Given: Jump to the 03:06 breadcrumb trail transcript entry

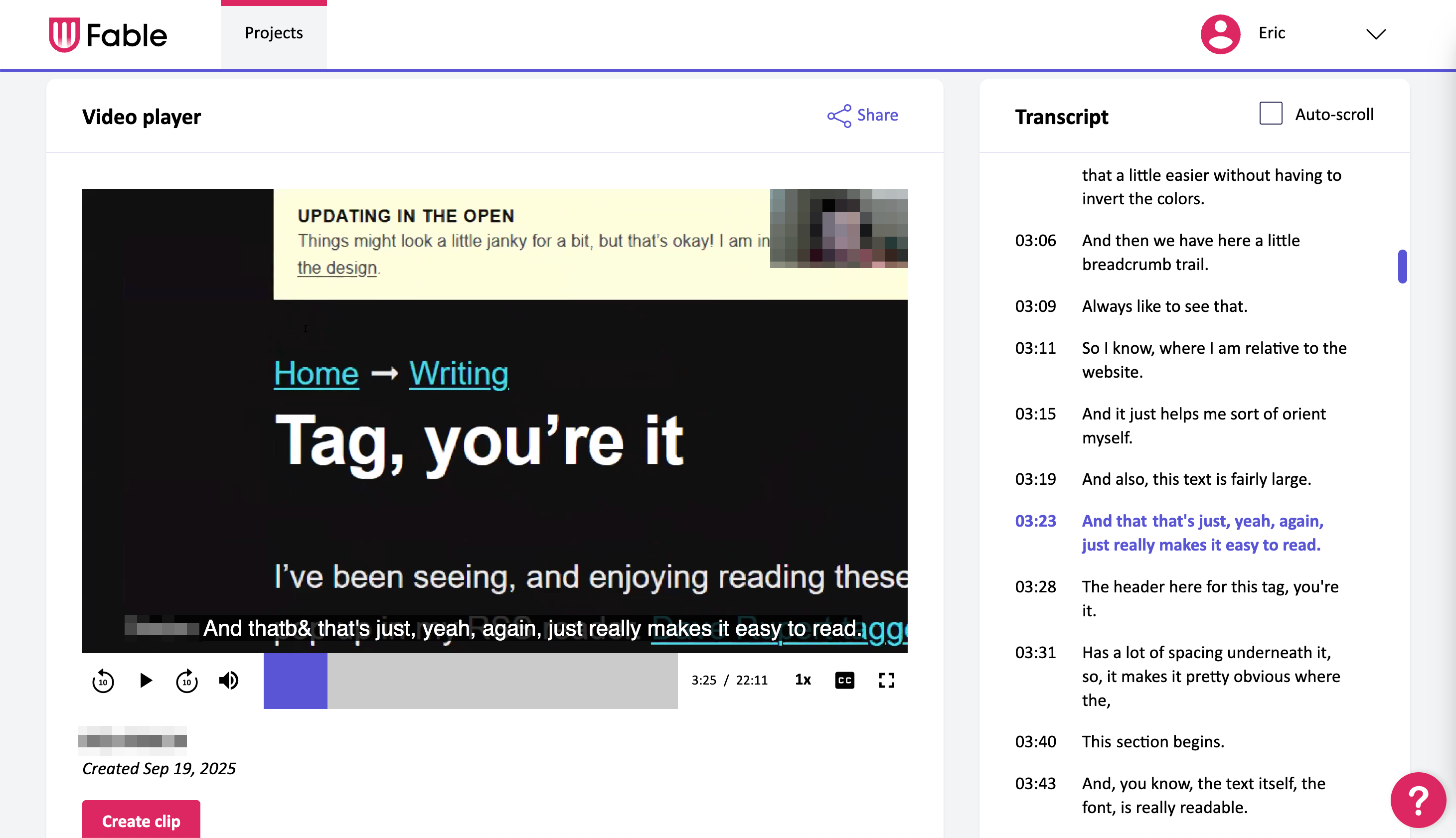Looking at the screenshot, I should click(1191, 252).
